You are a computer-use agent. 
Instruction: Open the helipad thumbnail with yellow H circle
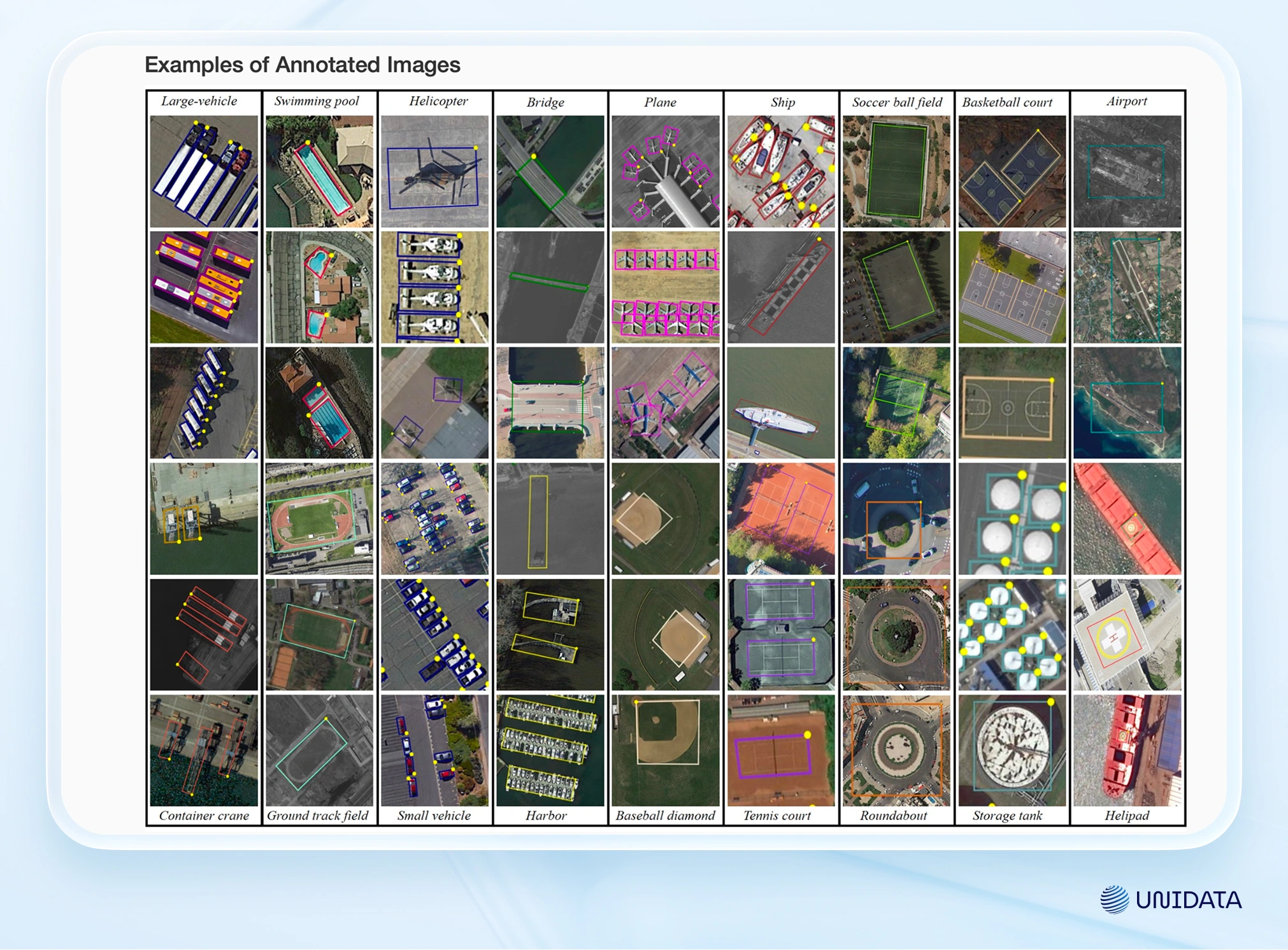tap(1127, 635)
